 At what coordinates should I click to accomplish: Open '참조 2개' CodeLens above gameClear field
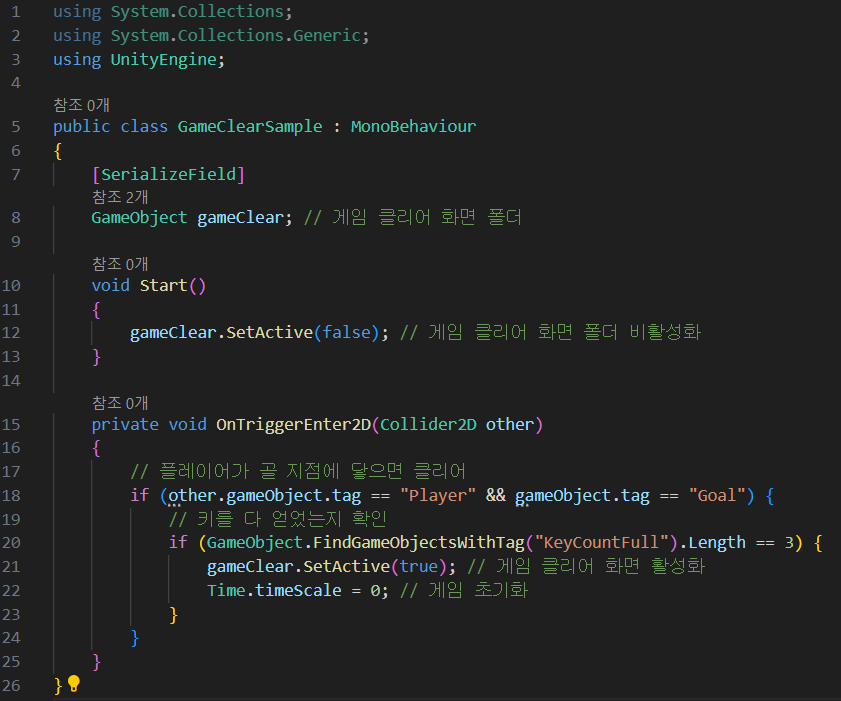coord(120,197)
